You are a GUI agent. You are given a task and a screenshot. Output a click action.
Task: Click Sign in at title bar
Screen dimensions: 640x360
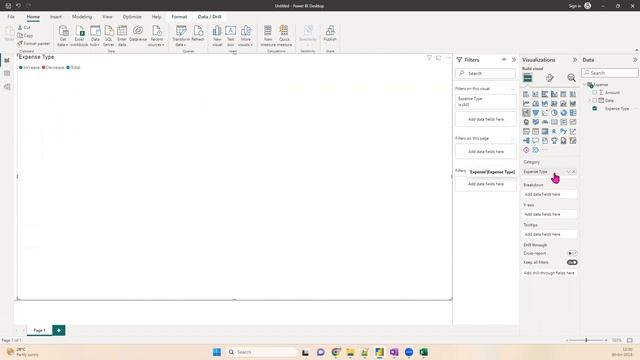pyautogui.click(x=575, y=6)
